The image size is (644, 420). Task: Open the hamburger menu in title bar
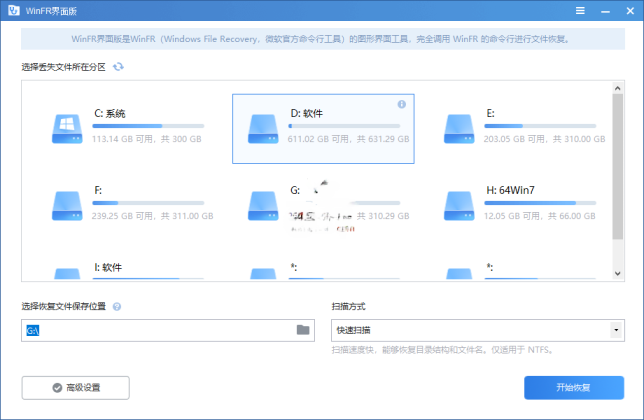pos(580,11)
